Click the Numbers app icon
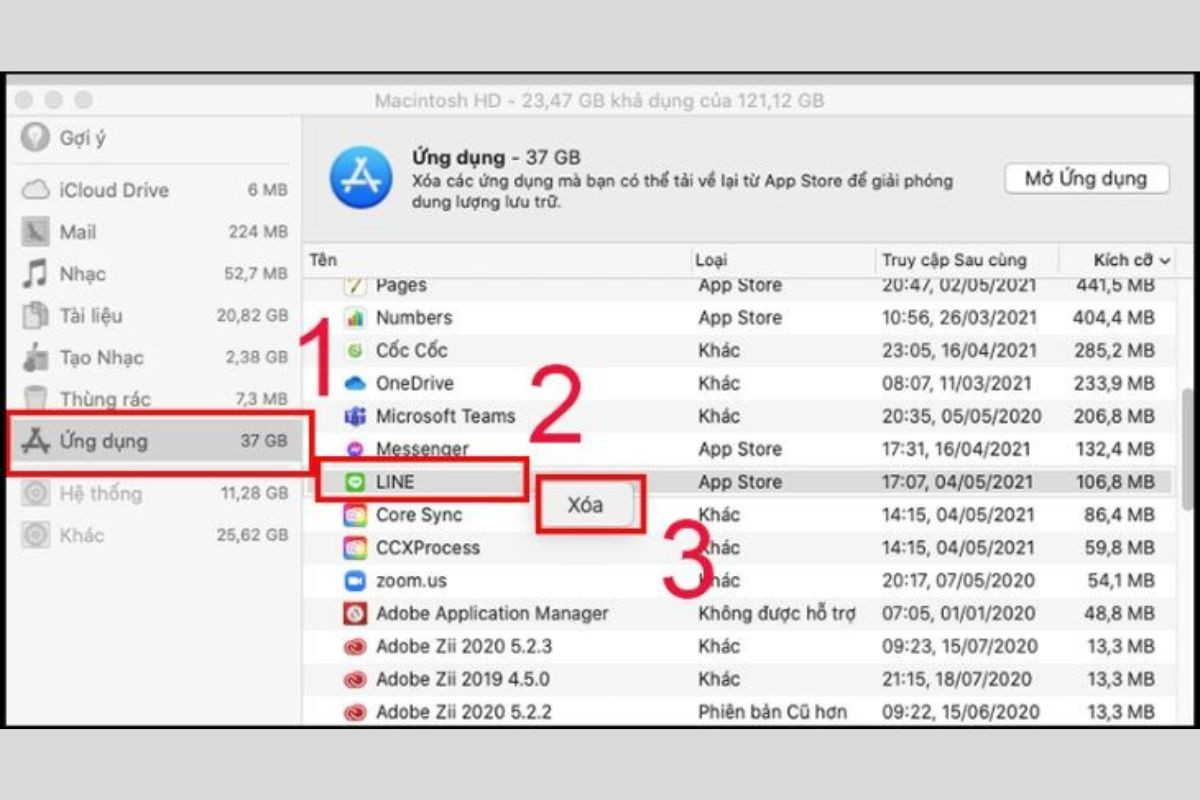This screenshot has width=1200, height=800. click(x=355, y=318)
